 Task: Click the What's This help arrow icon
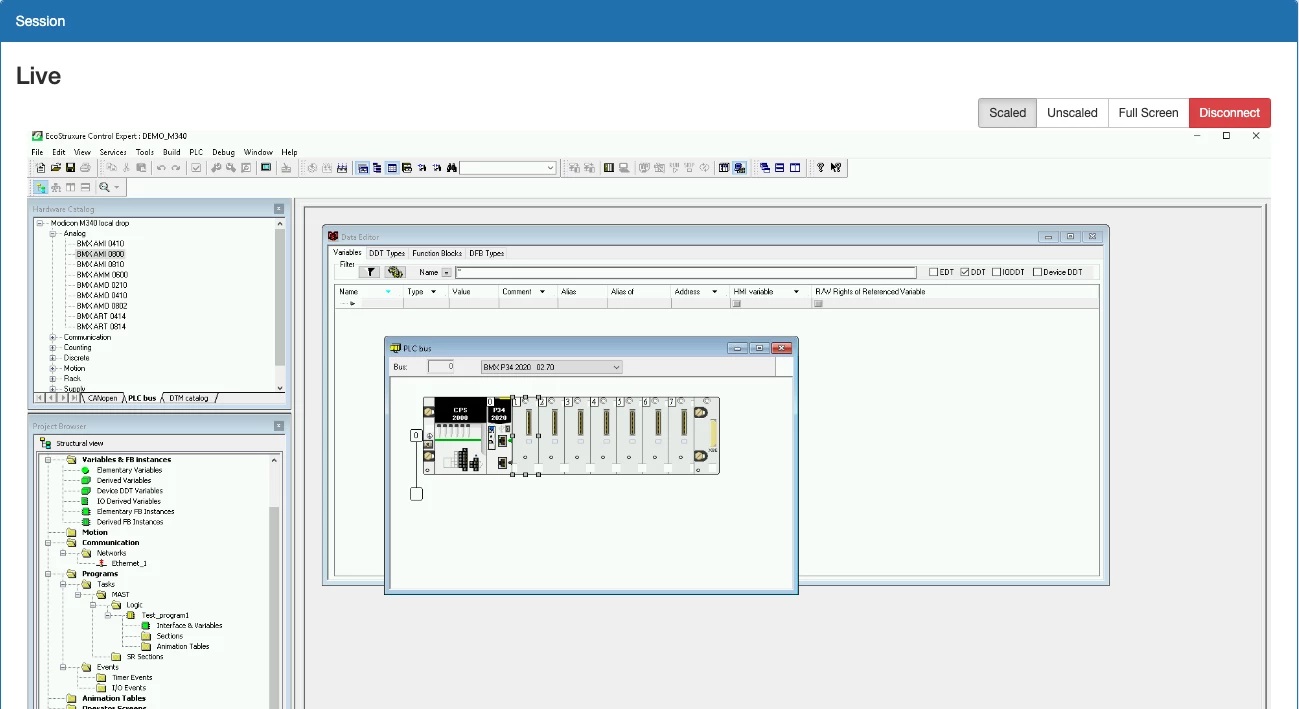point(836,168)
